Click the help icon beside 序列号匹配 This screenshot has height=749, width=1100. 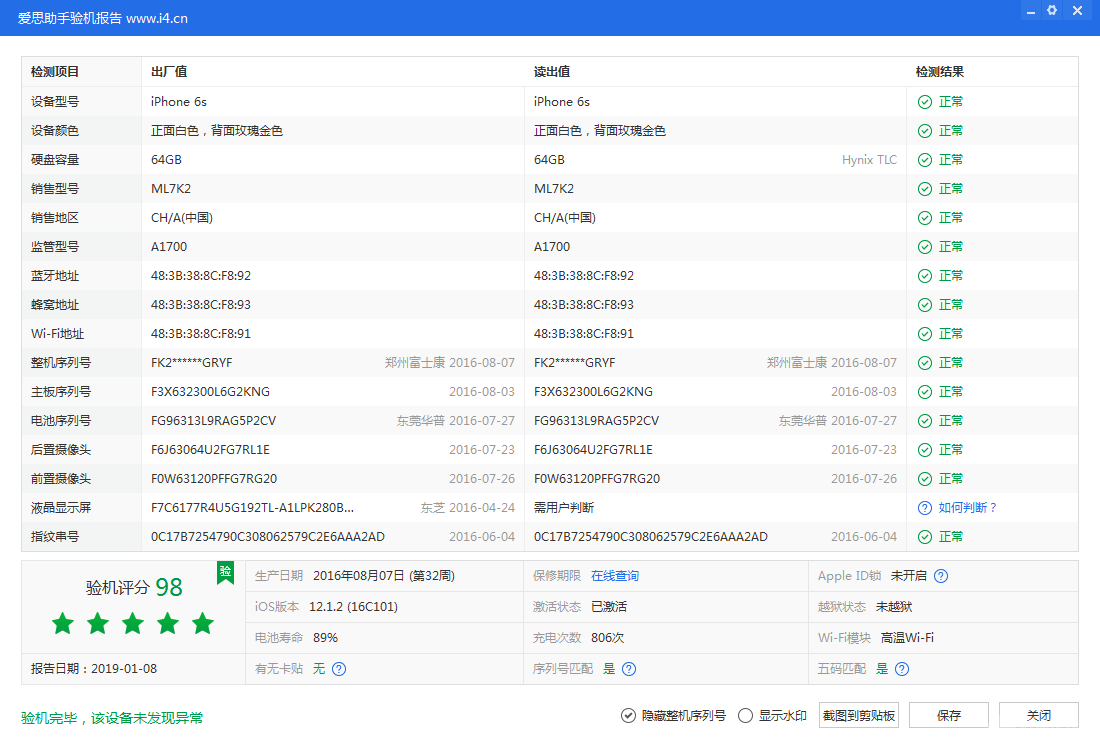coord(629,668)
